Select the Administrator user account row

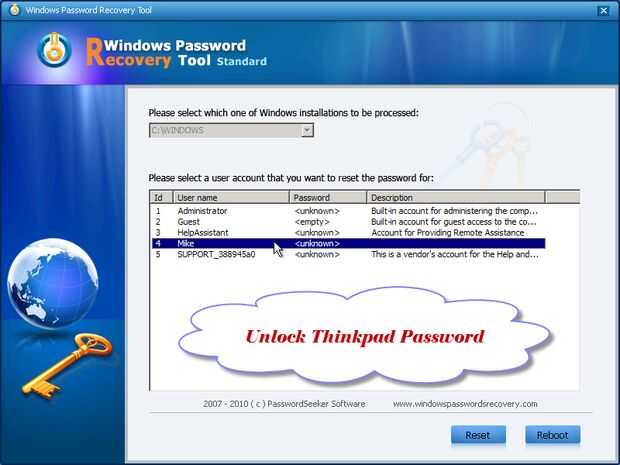pos(348,211)
